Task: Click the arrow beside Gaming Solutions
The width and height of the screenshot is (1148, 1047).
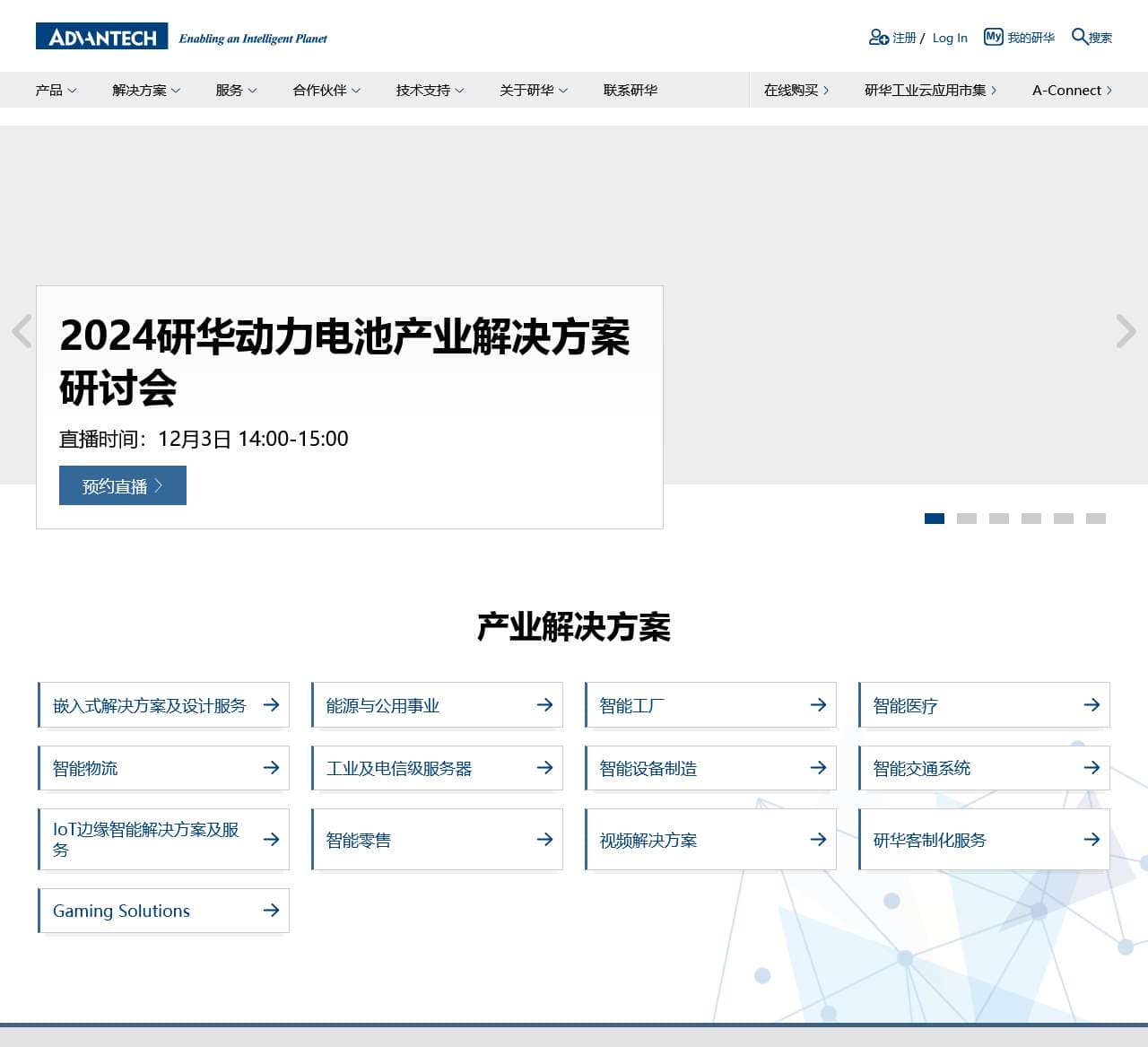Action: coord(271,911)
